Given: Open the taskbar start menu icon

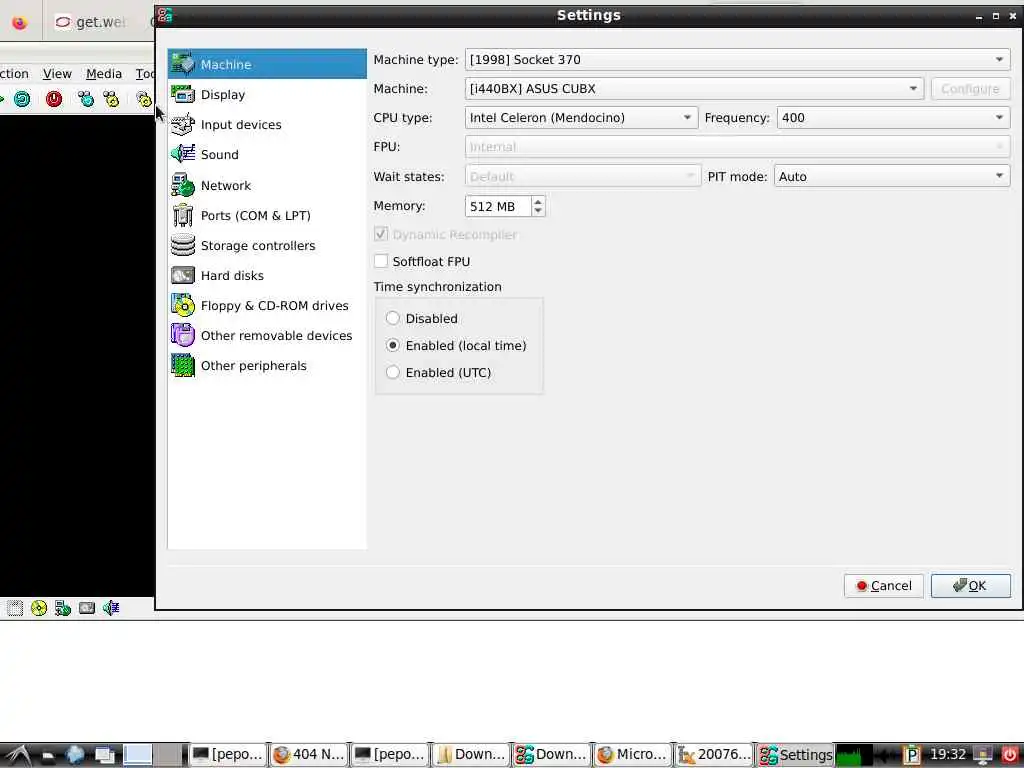Looking at the screenshot, I should (18, 755).
